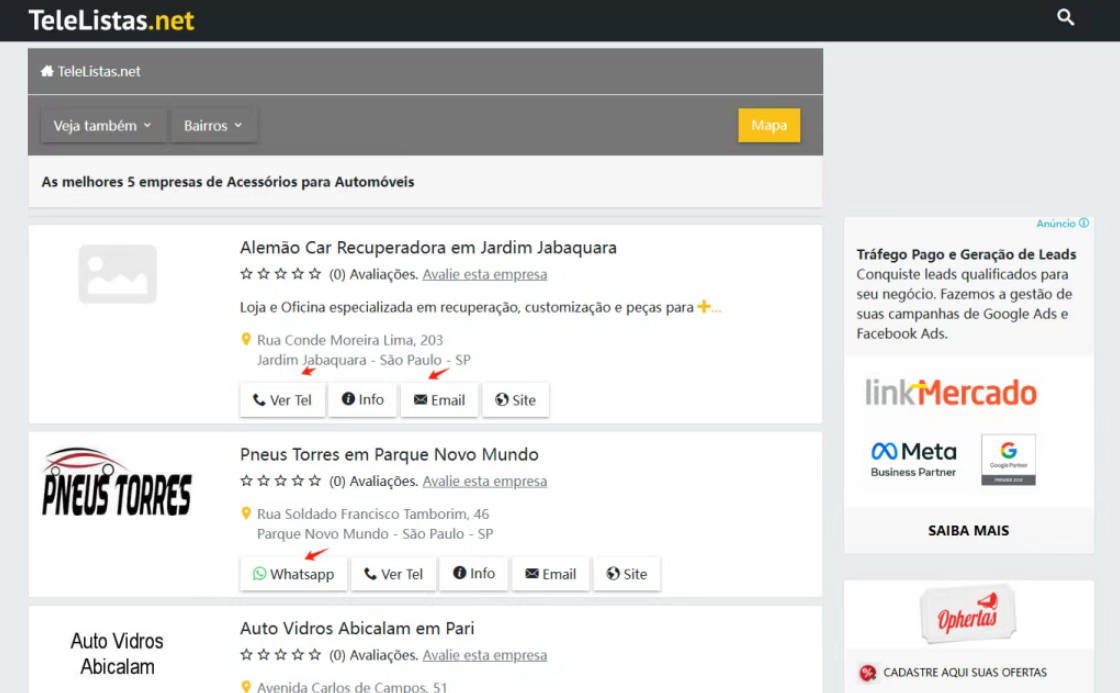This screenshot has width=1120, height=693.
Task: Click map pin icon for Rua Conde Moreira Lima
Action: (246, 340)
